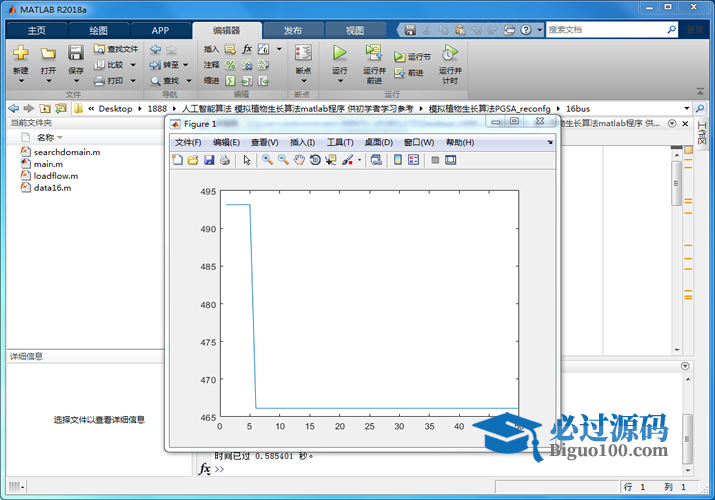Click the insert section icon next to 插入

tap(231, 49)
